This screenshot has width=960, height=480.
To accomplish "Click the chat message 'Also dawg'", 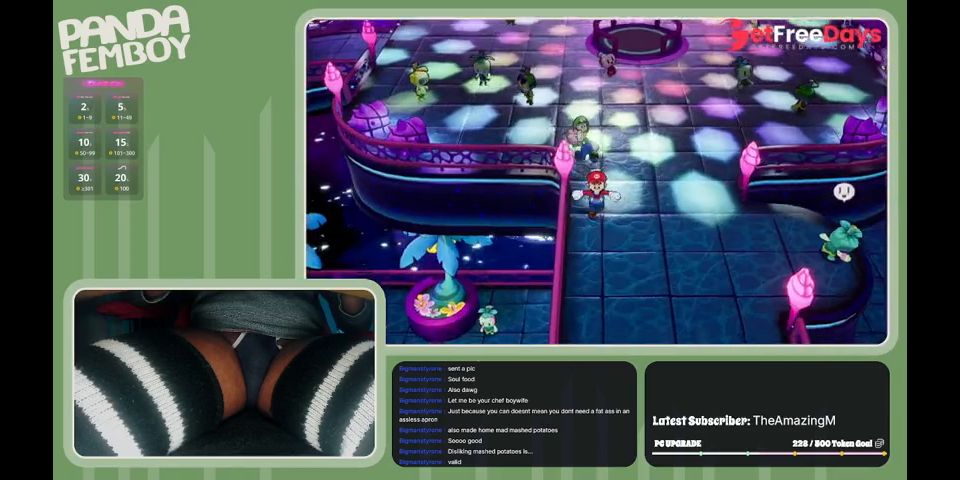I will click(462, 390).
